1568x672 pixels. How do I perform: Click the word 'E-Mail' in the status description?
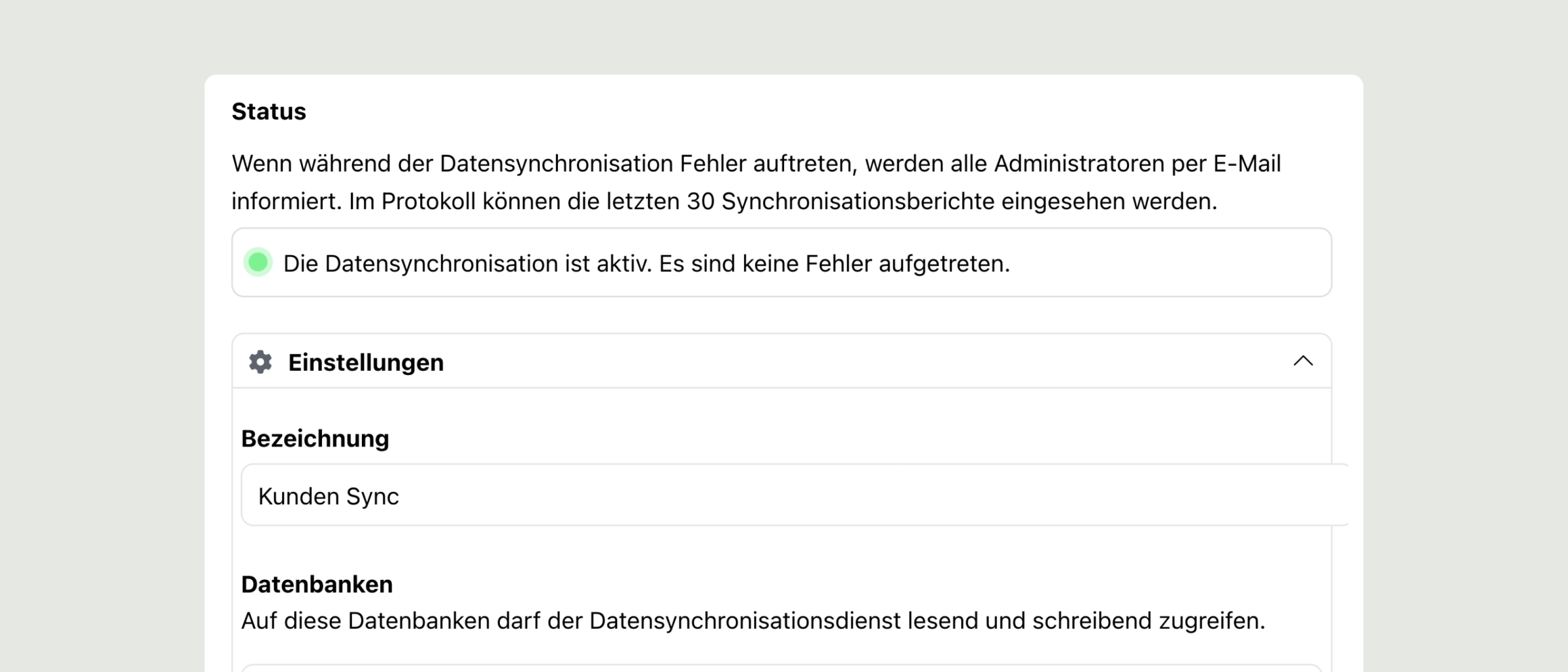1247,163
